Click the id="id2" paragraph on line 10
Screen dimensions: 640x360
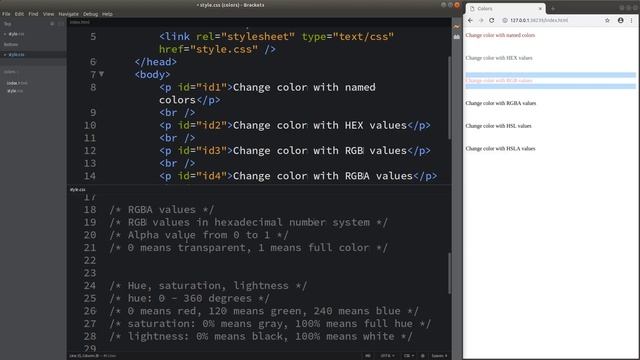click(x=295, y=125)
